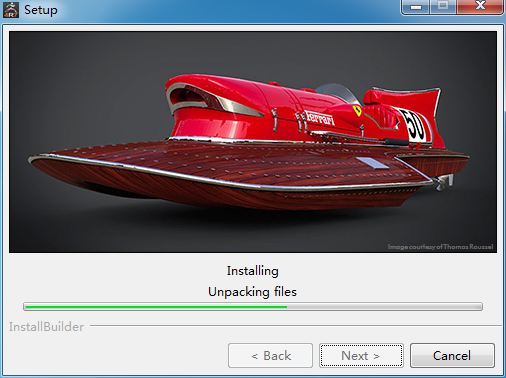Click the number 50 roundel on boat
This screenshot has height=378, width=506.
click(x=415, y=126)
